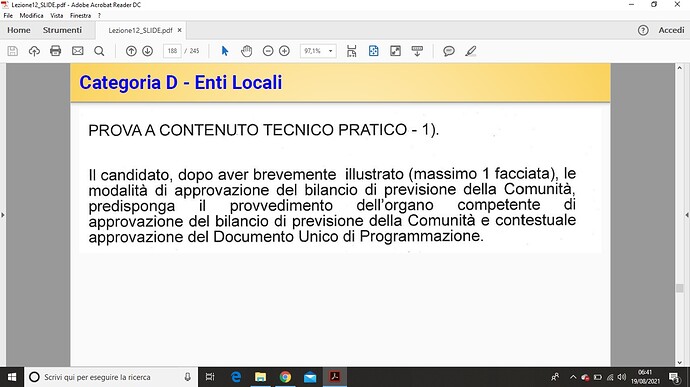Activate the Hand pan tool
The height and width of the screenshot is (387, 690).
246,51
